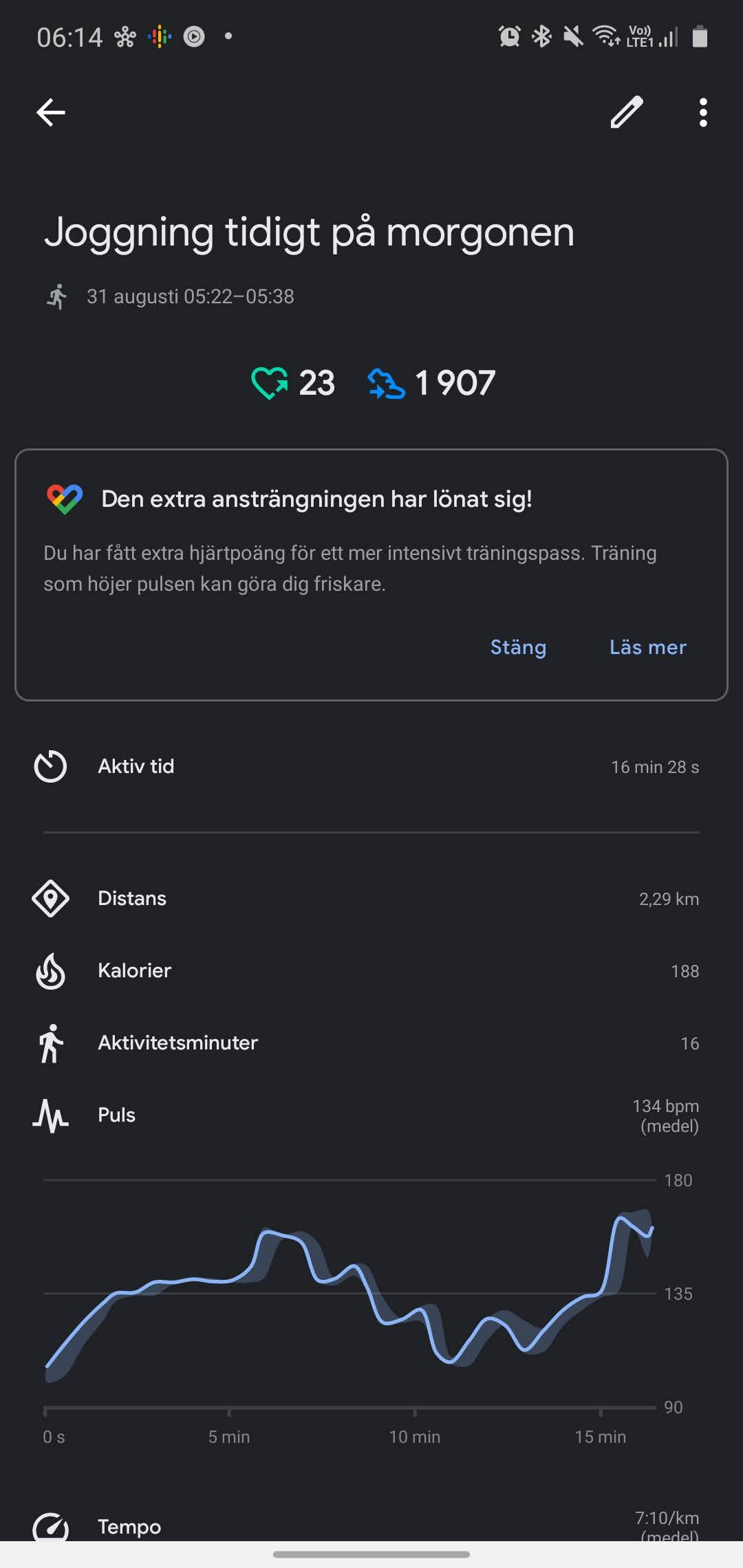Tap the Tempo speedometer icon
Viewport: 743px width, 1568px height.
click(50, 1527)
